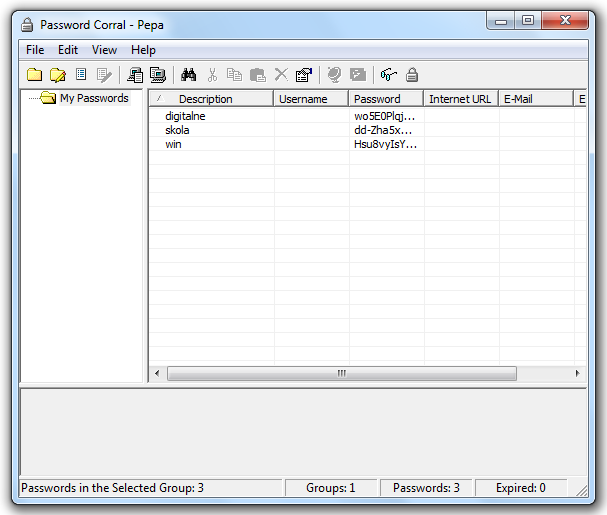Image resolution: width=607 pixels, height=515 pixels.
Task: Sort by the Description column header
Action: click(x=211, y=99)
